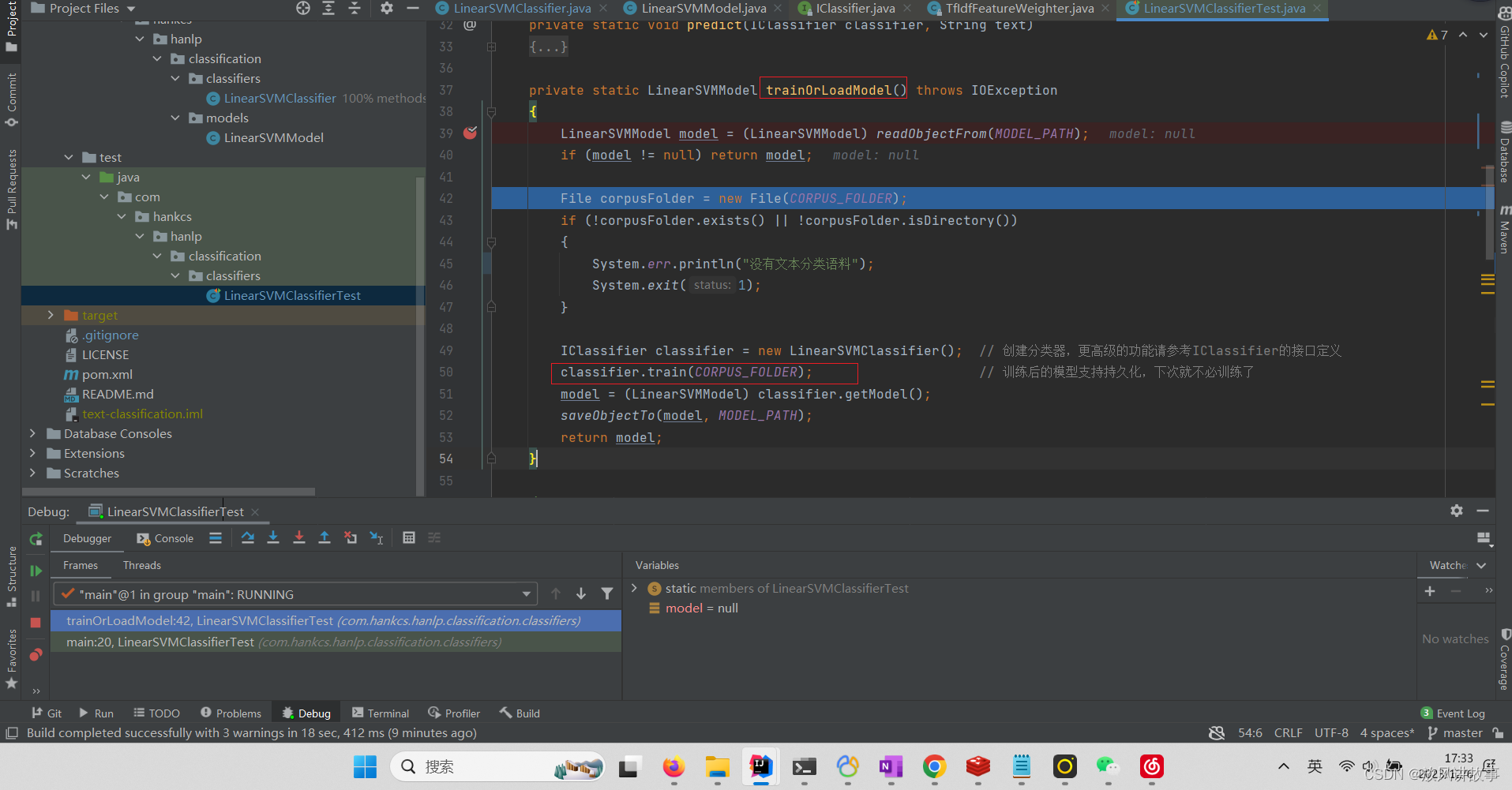Open Problems tool window
This screenshot has width=1512, height=790.
tap(231, 713)
